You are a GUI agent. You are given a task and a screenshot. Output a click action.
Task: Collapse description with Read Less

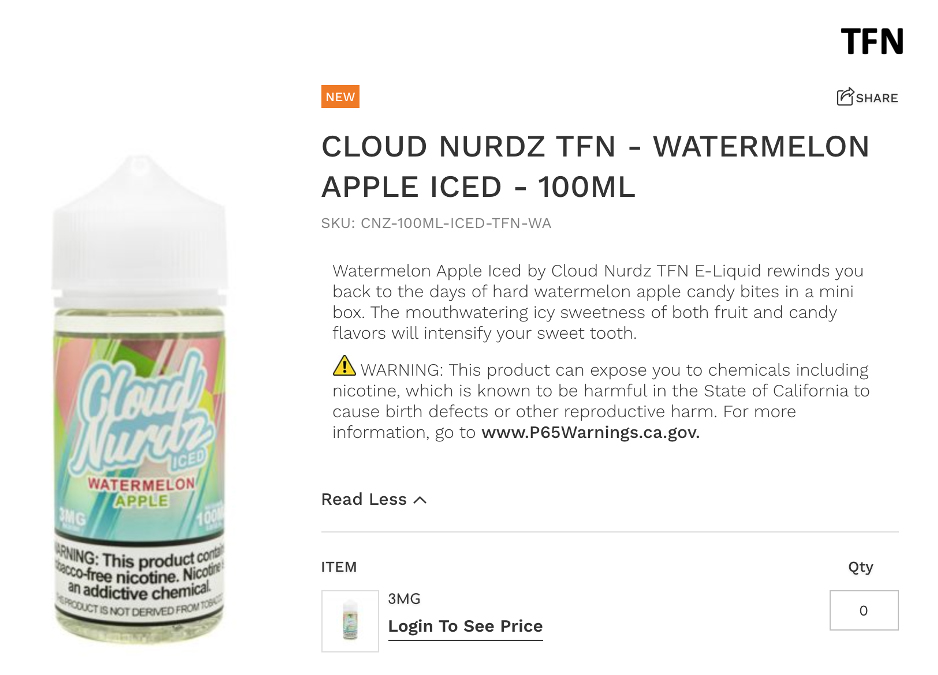[x=374, y=499]
